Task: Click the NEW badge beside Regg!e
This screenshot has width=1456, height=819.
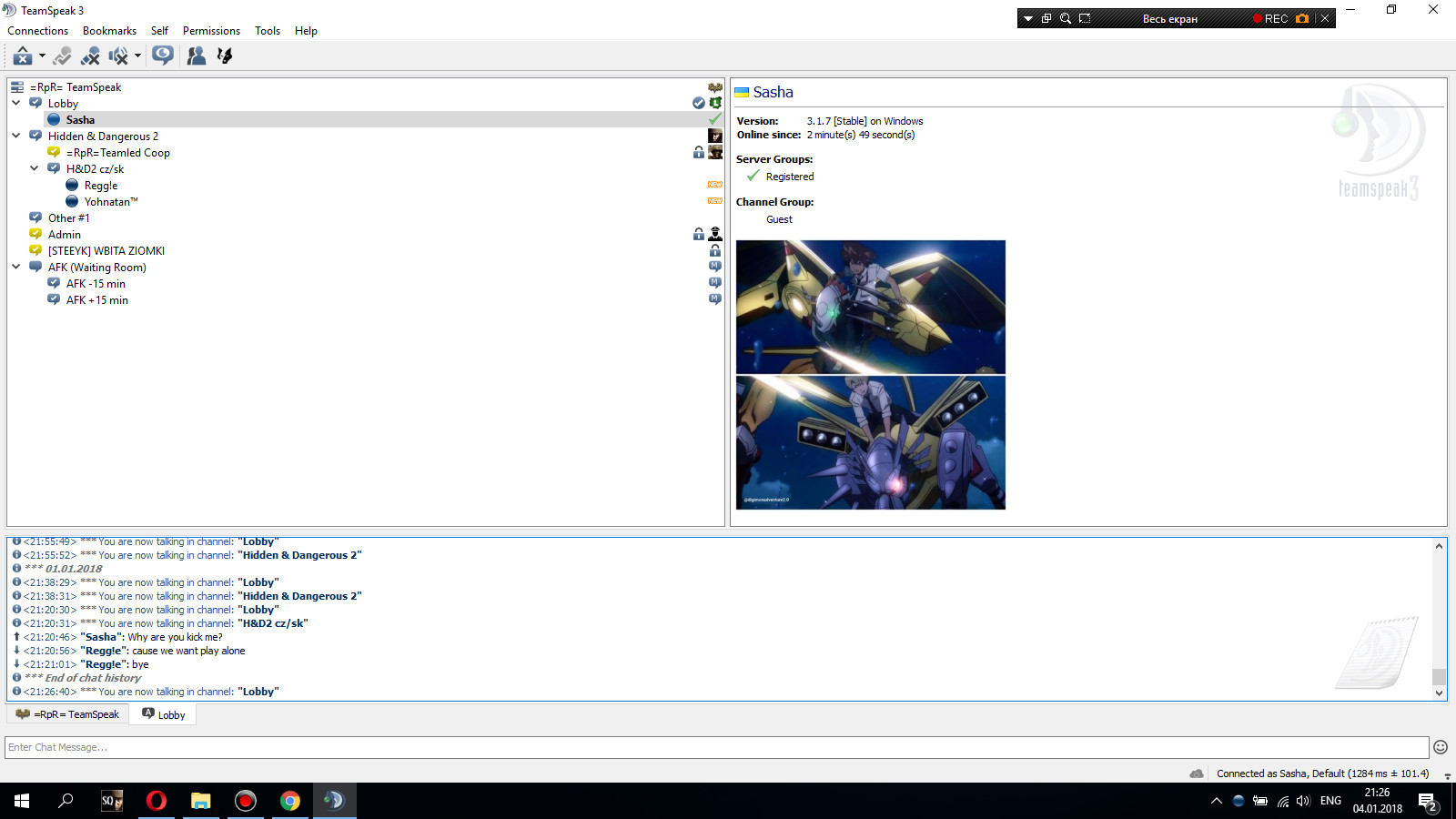Action: (715, 185)
